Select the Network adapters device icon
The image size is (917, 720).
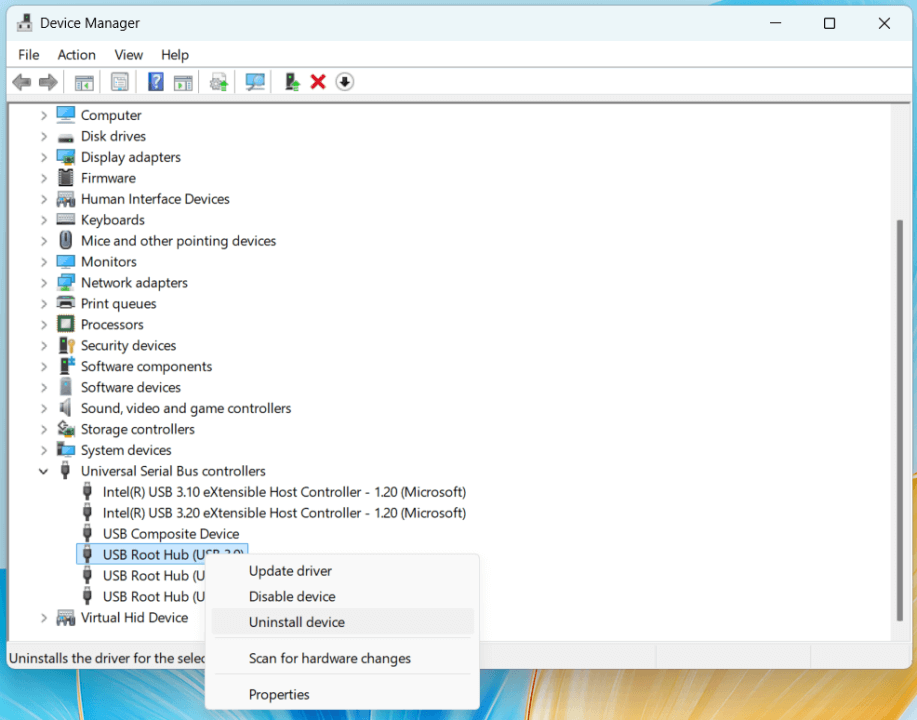(66, 282)
